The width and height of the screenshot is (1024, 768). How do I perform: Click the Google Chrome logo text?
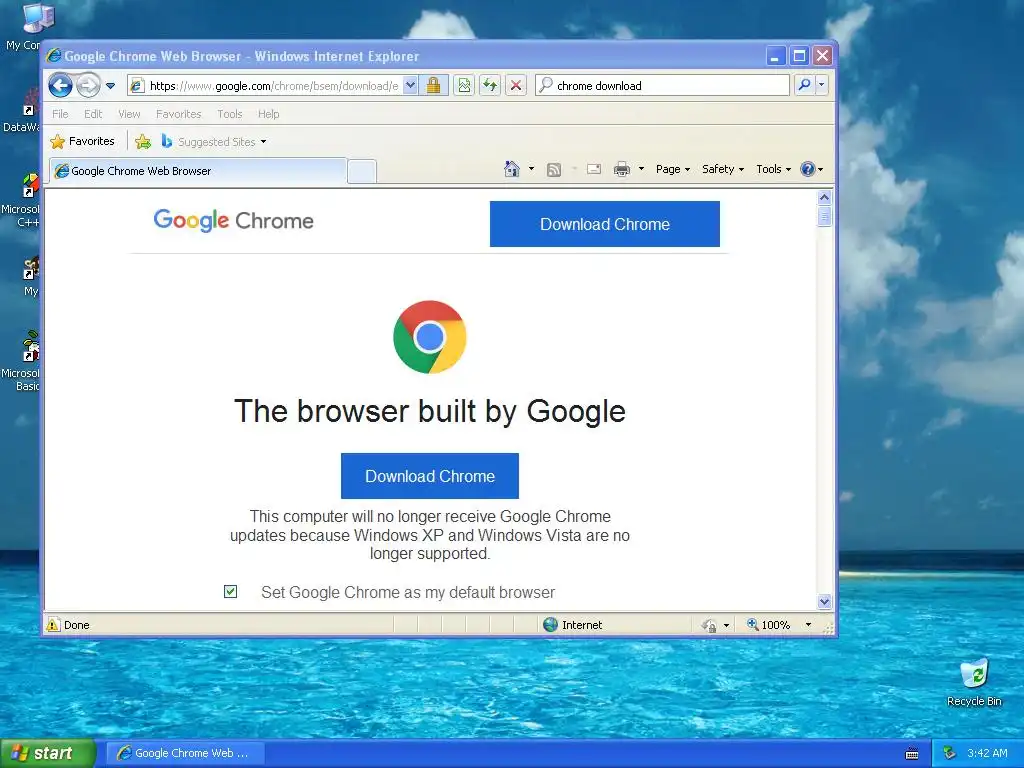(233, 221)
